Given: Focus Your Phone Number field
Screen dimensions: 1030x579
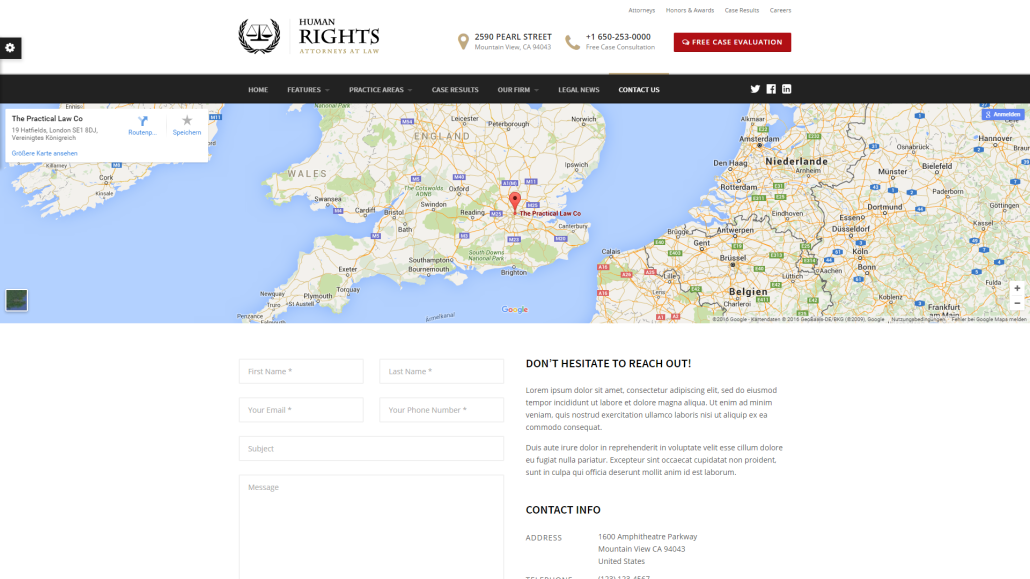Looking at the screenshot, I should [x=441, y=410].
